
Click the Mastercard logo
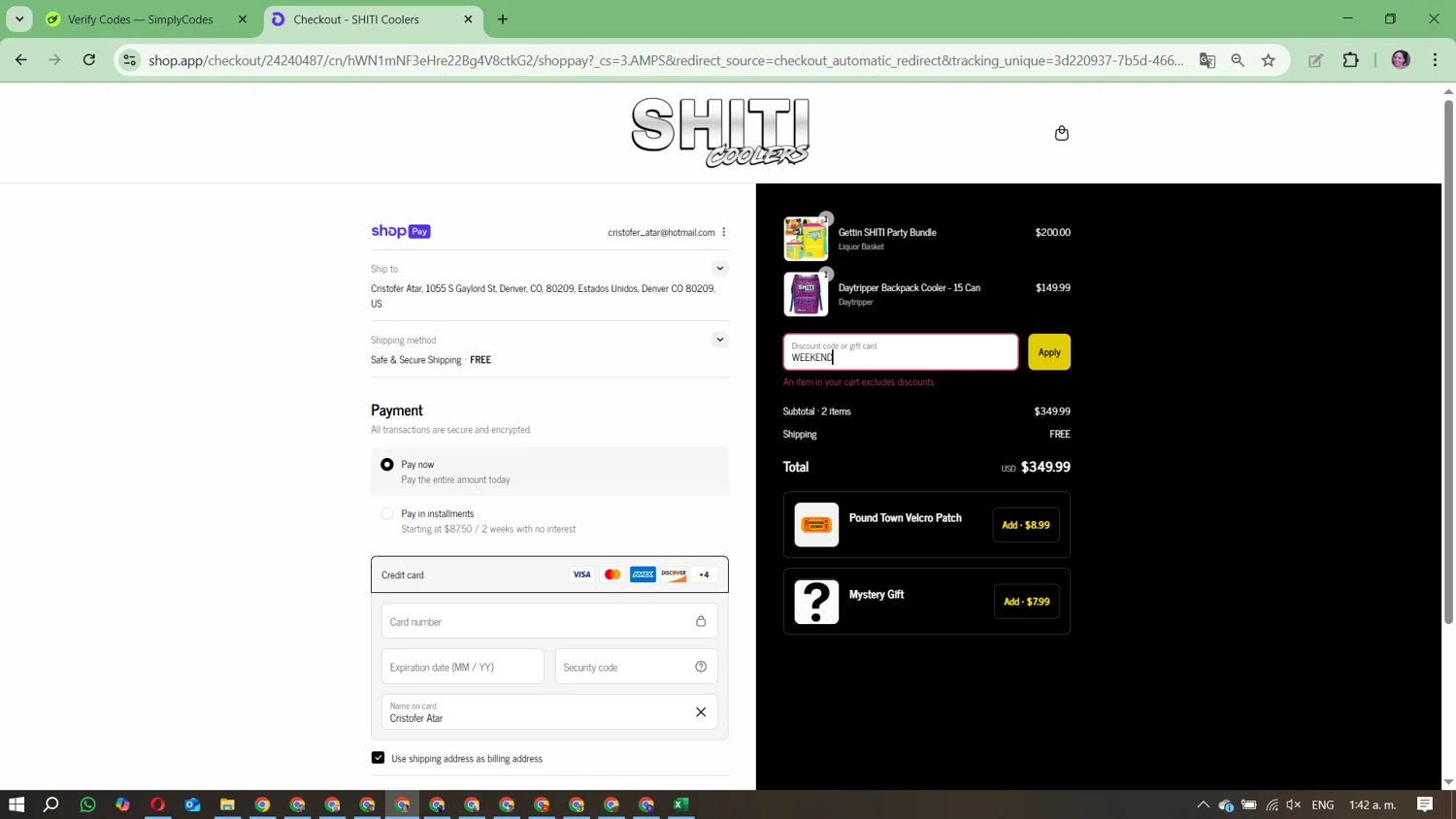pos(612,574)
